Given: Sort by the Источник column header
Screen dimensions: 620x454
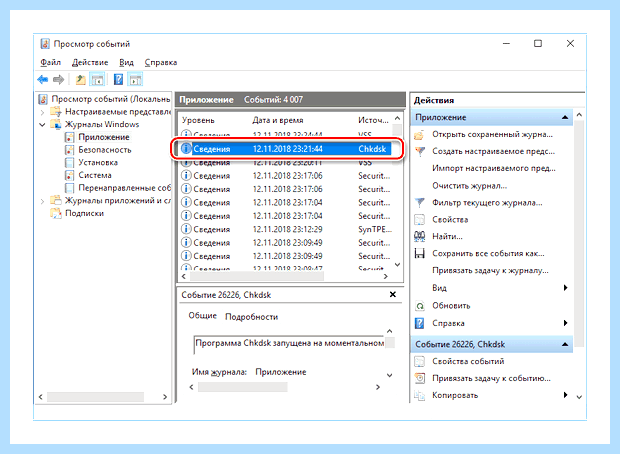Looking at the screenshot, I should (x=373, y=120).
